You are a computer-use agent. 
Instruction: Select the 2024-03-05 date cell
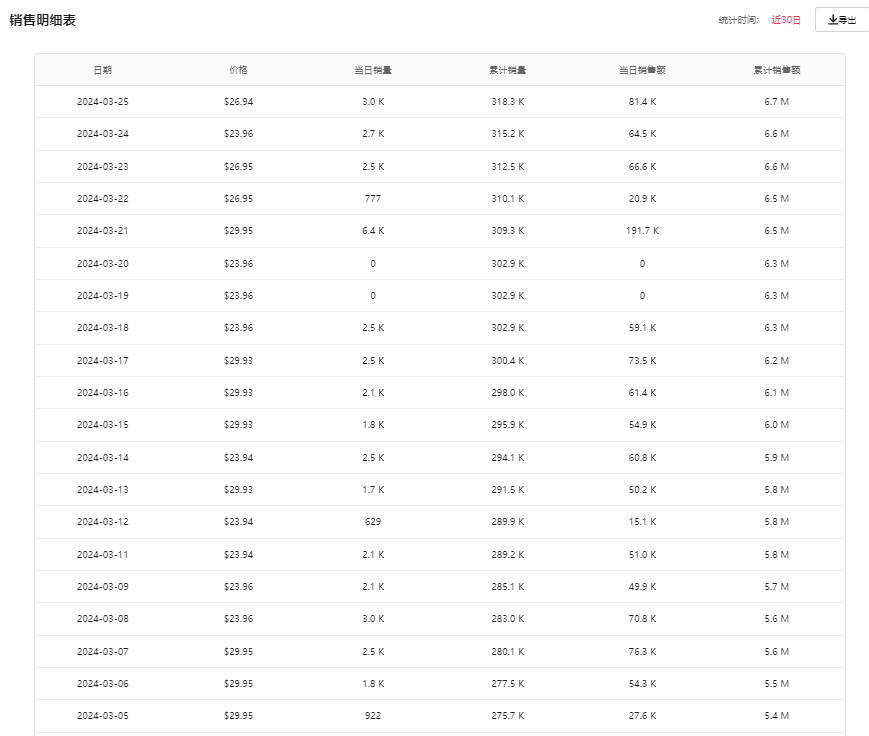coord(102,716)
